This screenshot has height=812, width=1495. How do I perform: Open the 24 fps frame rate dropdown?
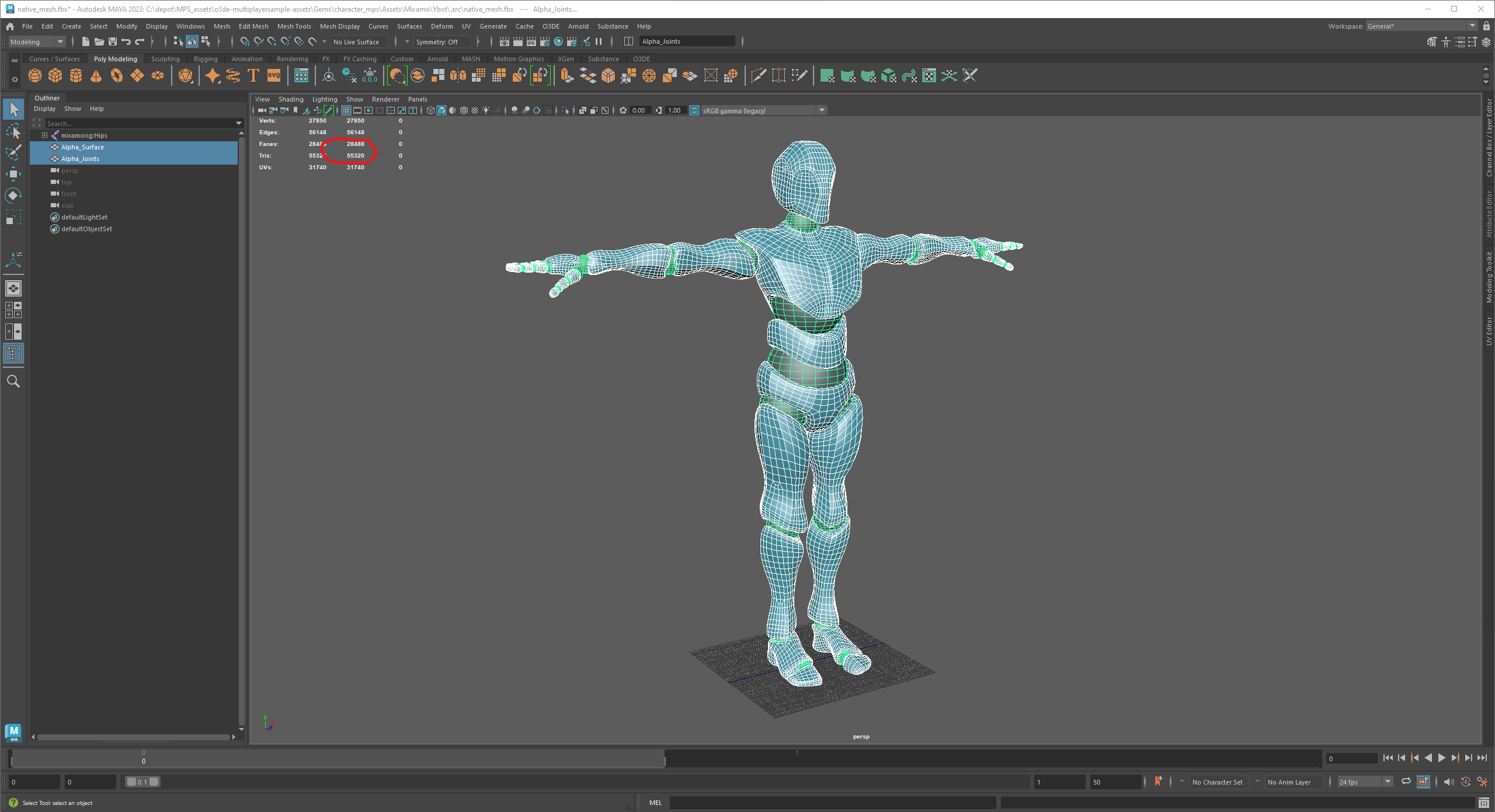tap(1365, 782)
